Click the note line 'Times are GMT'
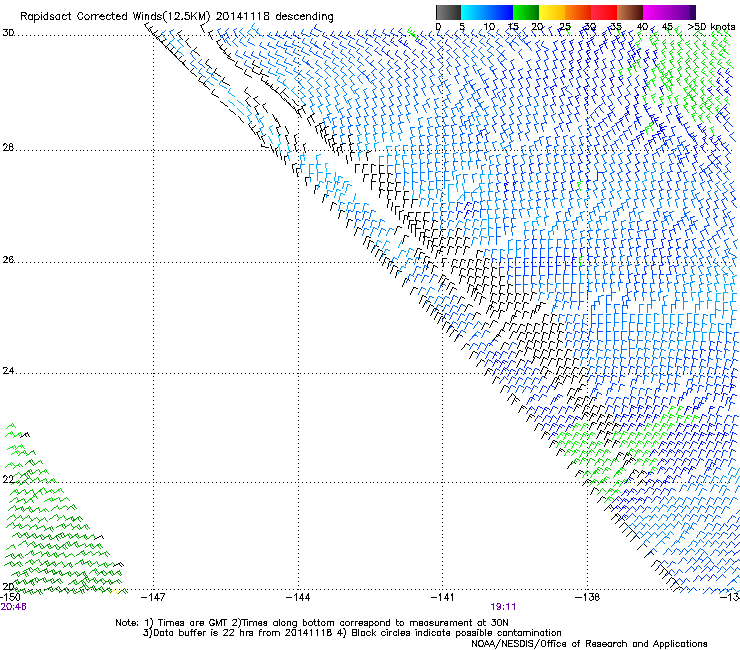The image size is (740, 650). click(193, 623)
